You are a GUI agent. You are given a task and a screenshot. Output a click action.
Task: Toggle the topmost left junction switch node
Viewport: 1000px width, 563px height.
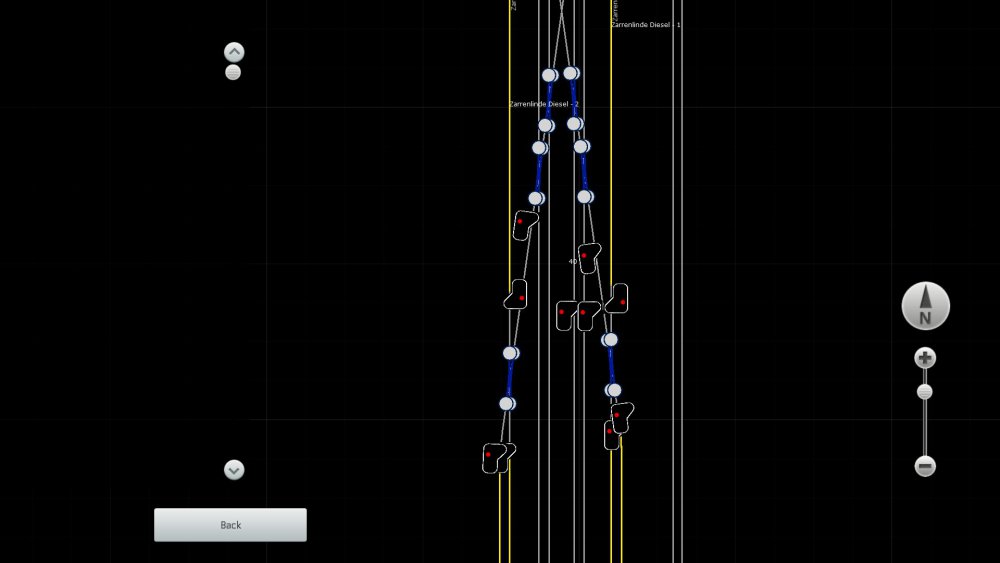point(549,75)
